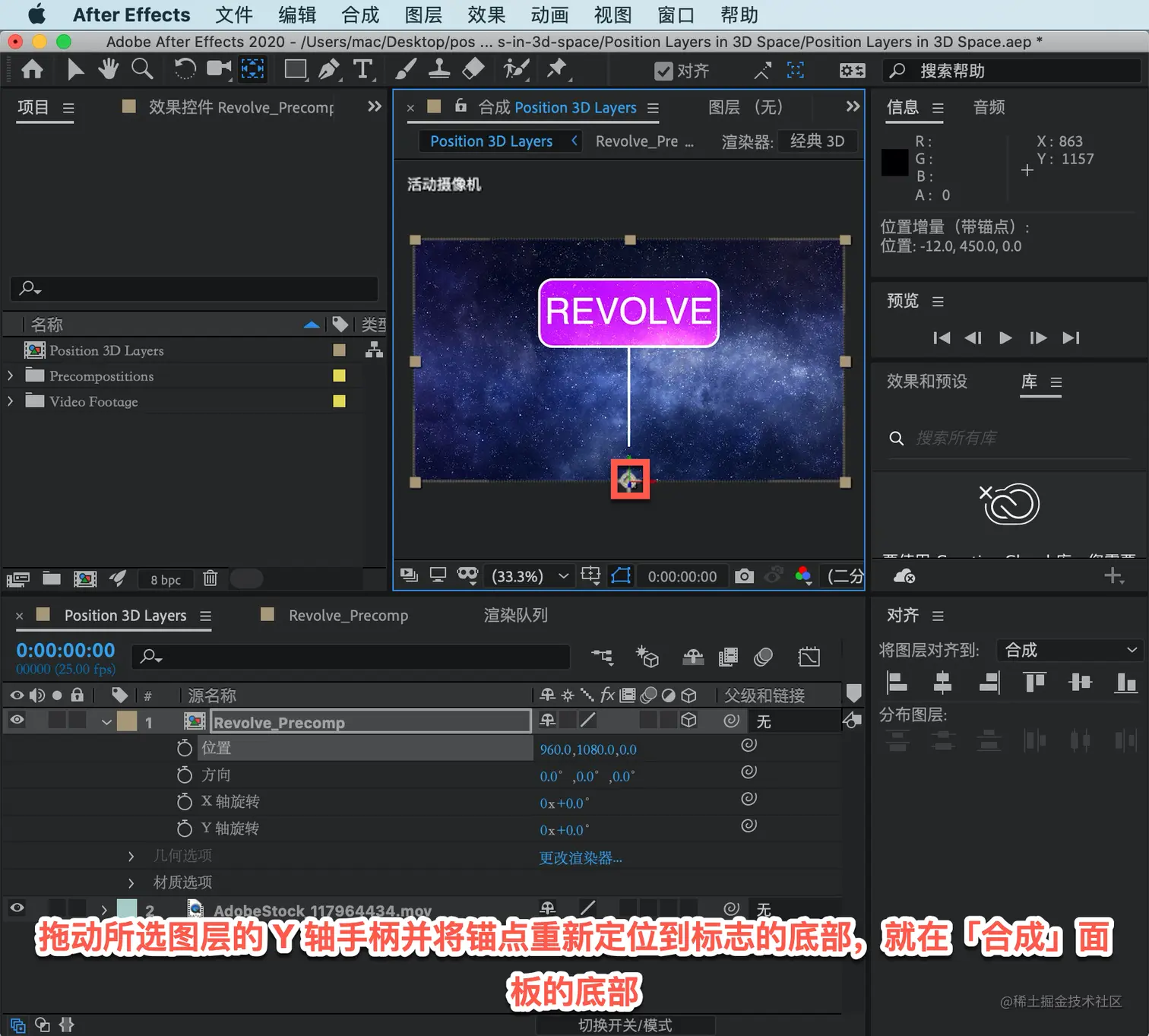The image size is (1149, 1036).
Task: Open the 文件 menu
Action: coord(234,15)
